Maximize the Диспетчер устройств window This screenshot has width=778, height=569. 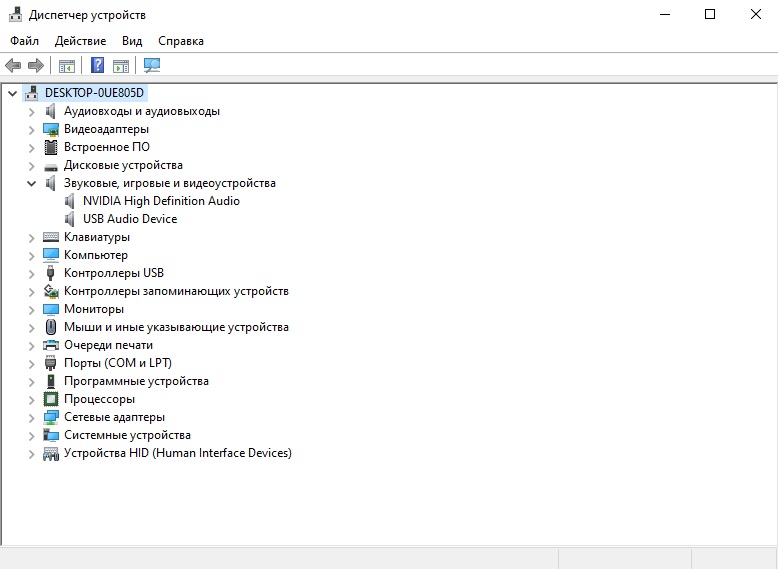point(710,14)
